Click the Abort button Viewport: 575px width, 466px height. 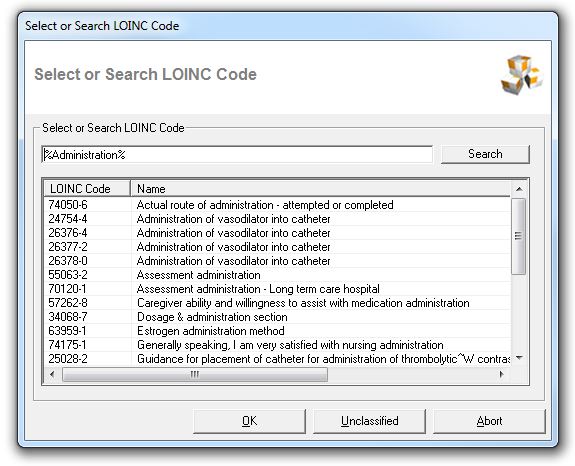(489, 421)
